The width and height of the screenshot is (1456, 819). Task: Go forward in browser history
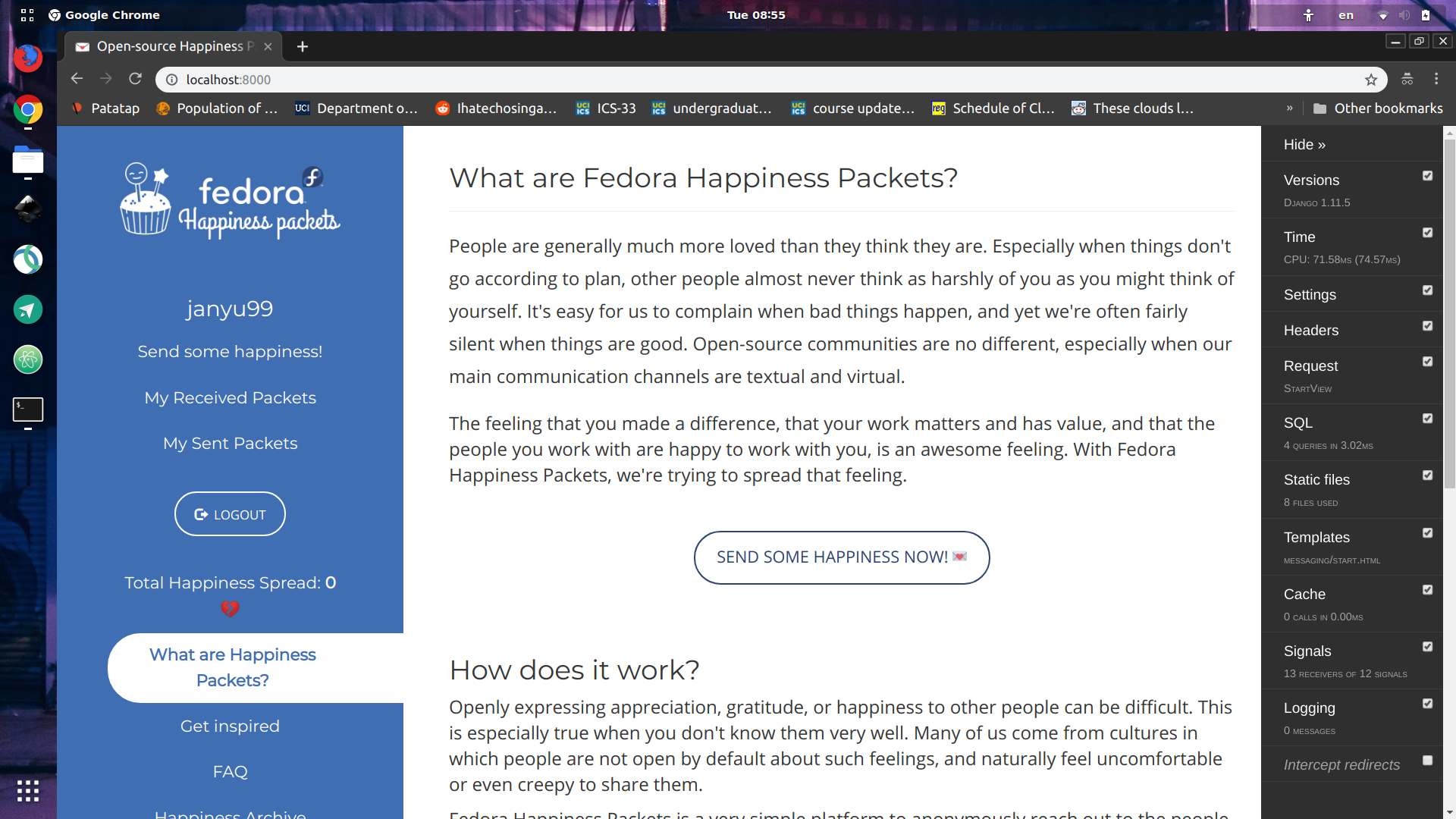(106, 79)
